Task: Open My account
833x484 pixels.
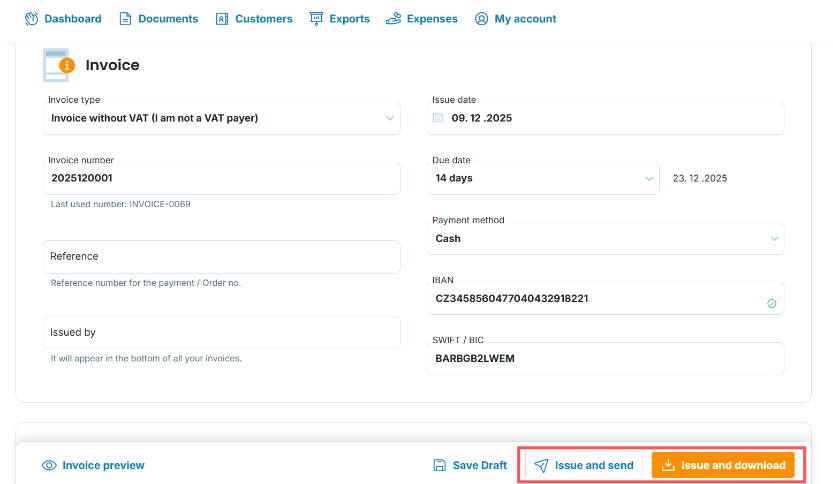Action: [515, 19]
